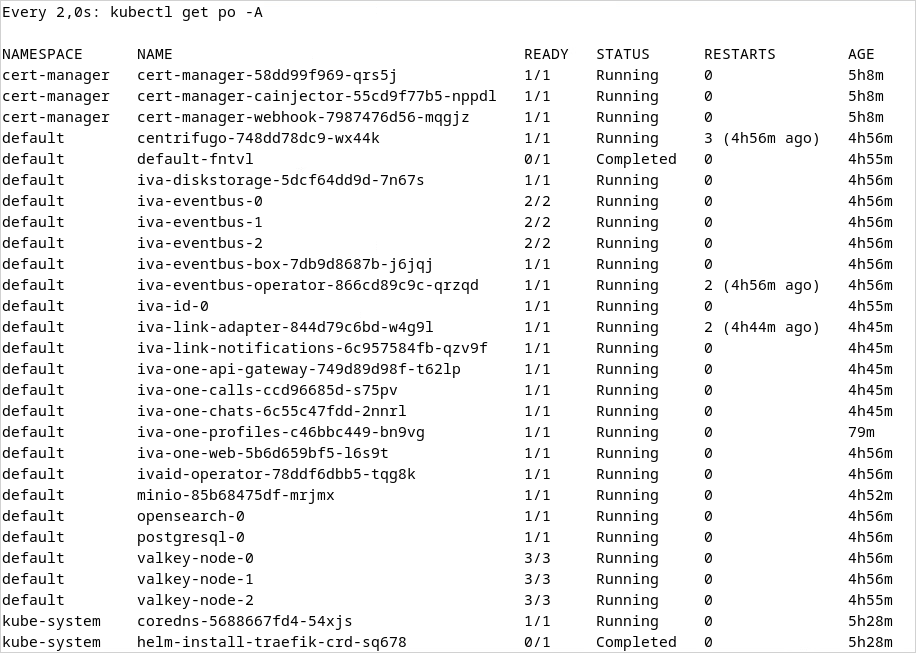Viewport: 916px width, 653px height.
Task: Select pod iva-eventbus-operator-866cd89c9c-qrzqd
Action: pos(307,285)
